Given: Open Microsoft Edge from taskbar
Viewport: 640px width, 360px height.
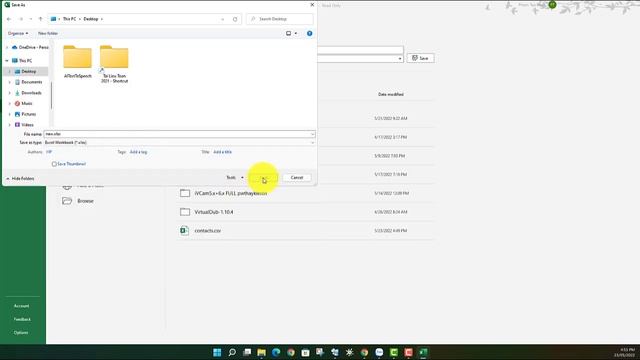Looking at the screenshot, I should point(276,352).
